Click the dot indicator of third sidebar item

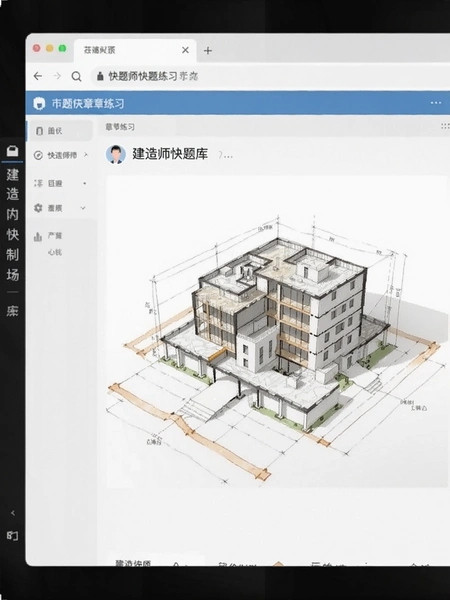click(x=85, y=183)
